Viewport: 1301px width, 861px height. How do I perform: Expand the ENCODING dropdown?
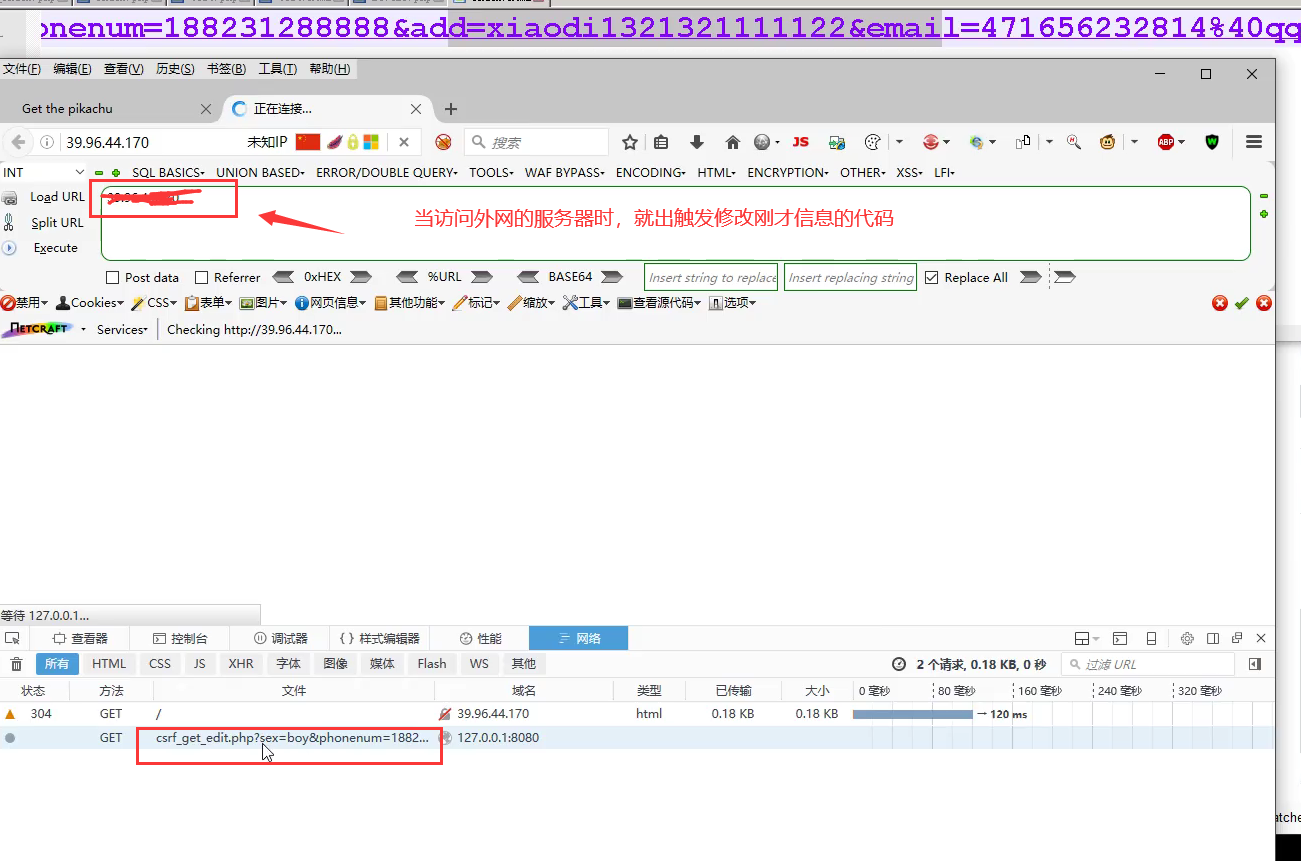[x=650, y=173]
